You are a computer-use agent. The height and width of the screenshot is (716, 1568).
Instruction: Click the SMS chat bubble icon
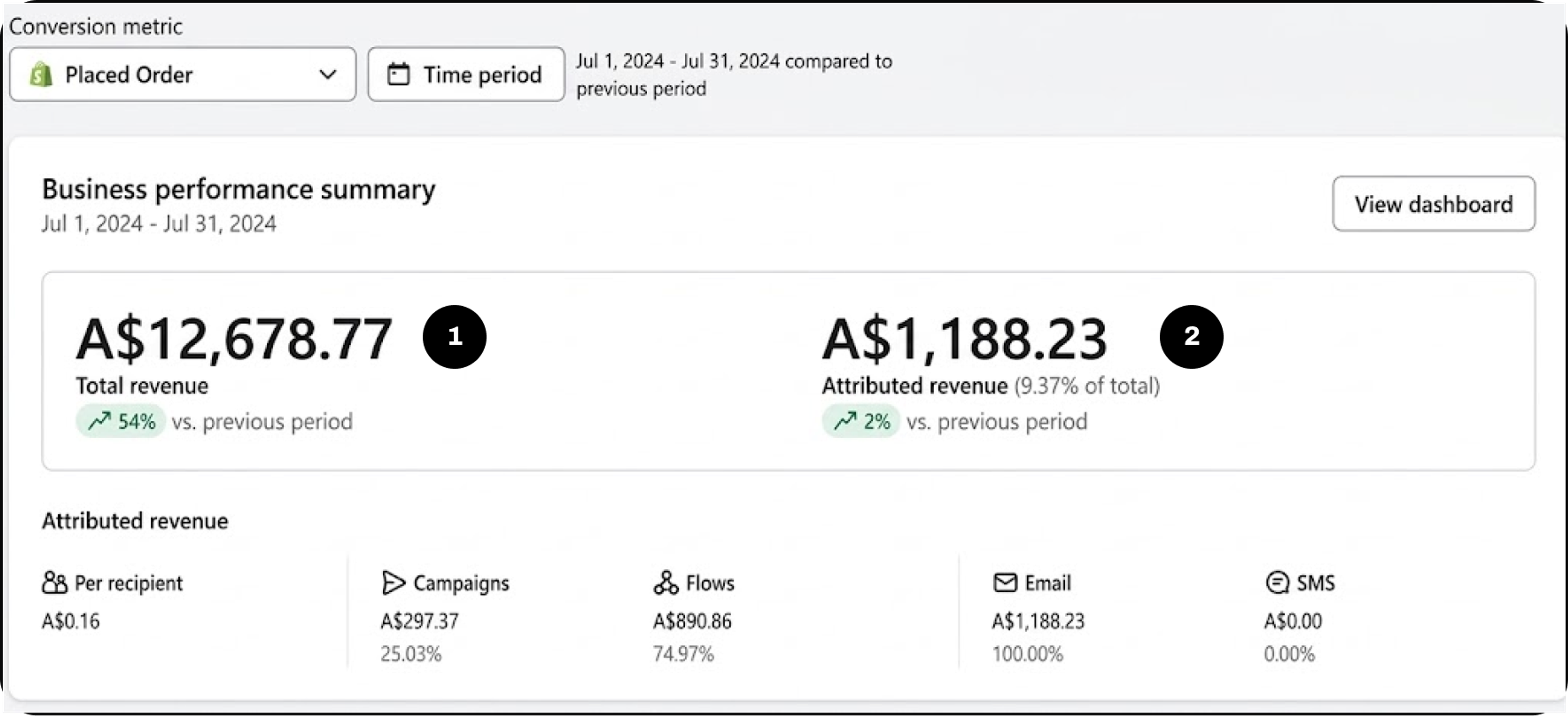(1277, 583)
